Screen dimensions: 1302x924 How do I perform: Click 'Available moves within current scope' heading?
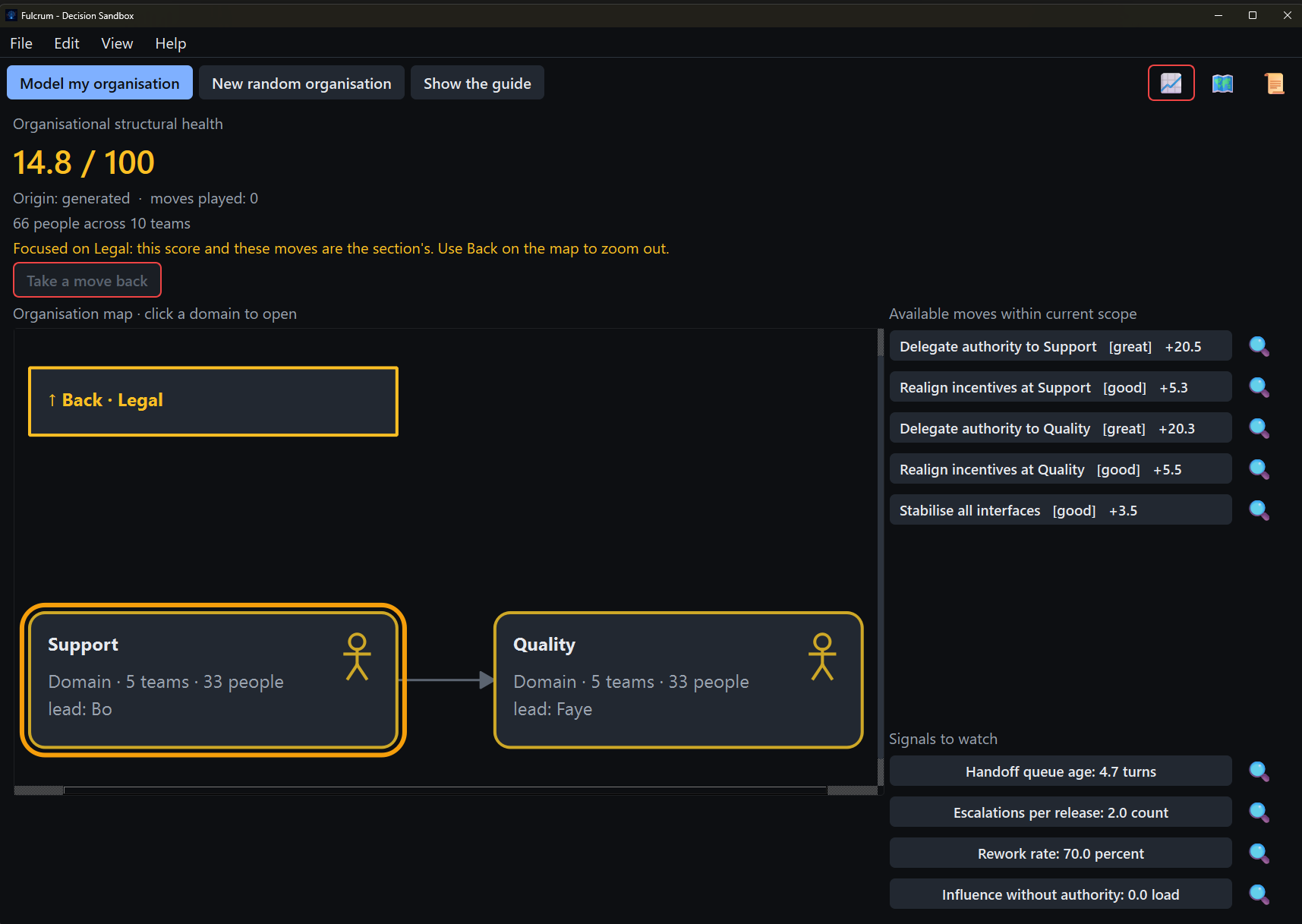pyautogui.click(x=1013, y=314)
